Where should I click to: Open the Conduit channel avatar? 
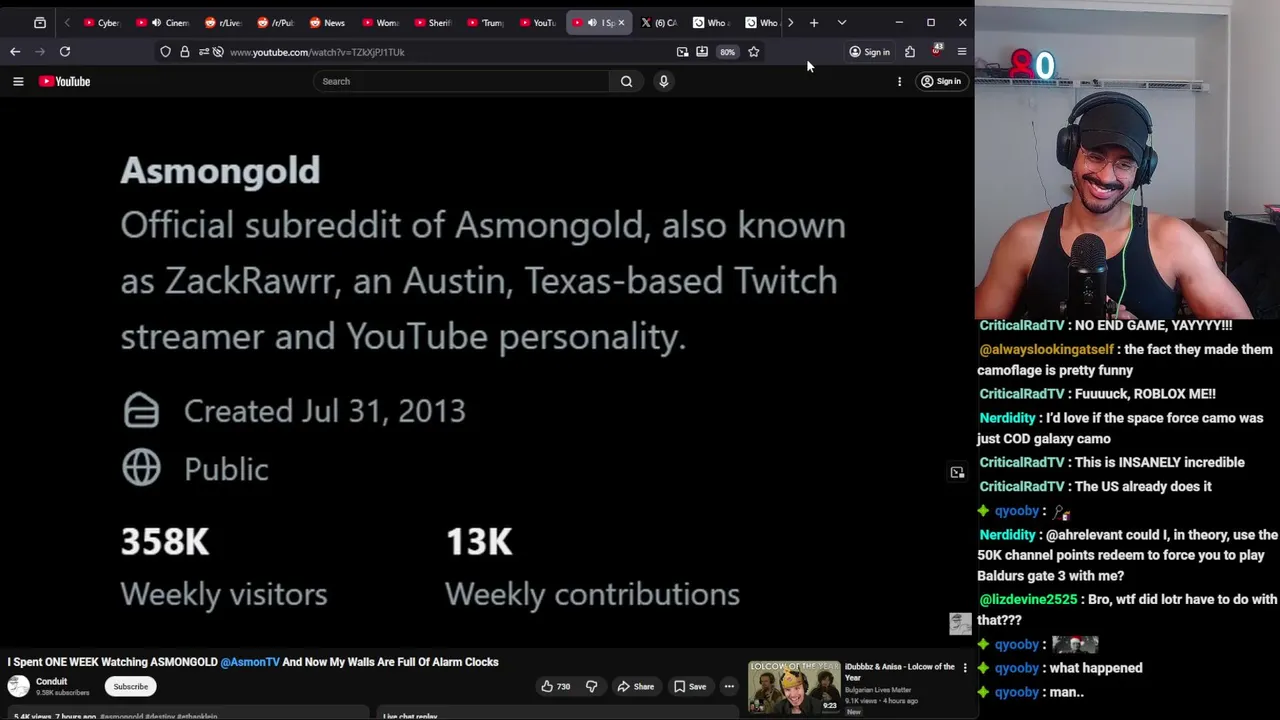tap(19, 686)
